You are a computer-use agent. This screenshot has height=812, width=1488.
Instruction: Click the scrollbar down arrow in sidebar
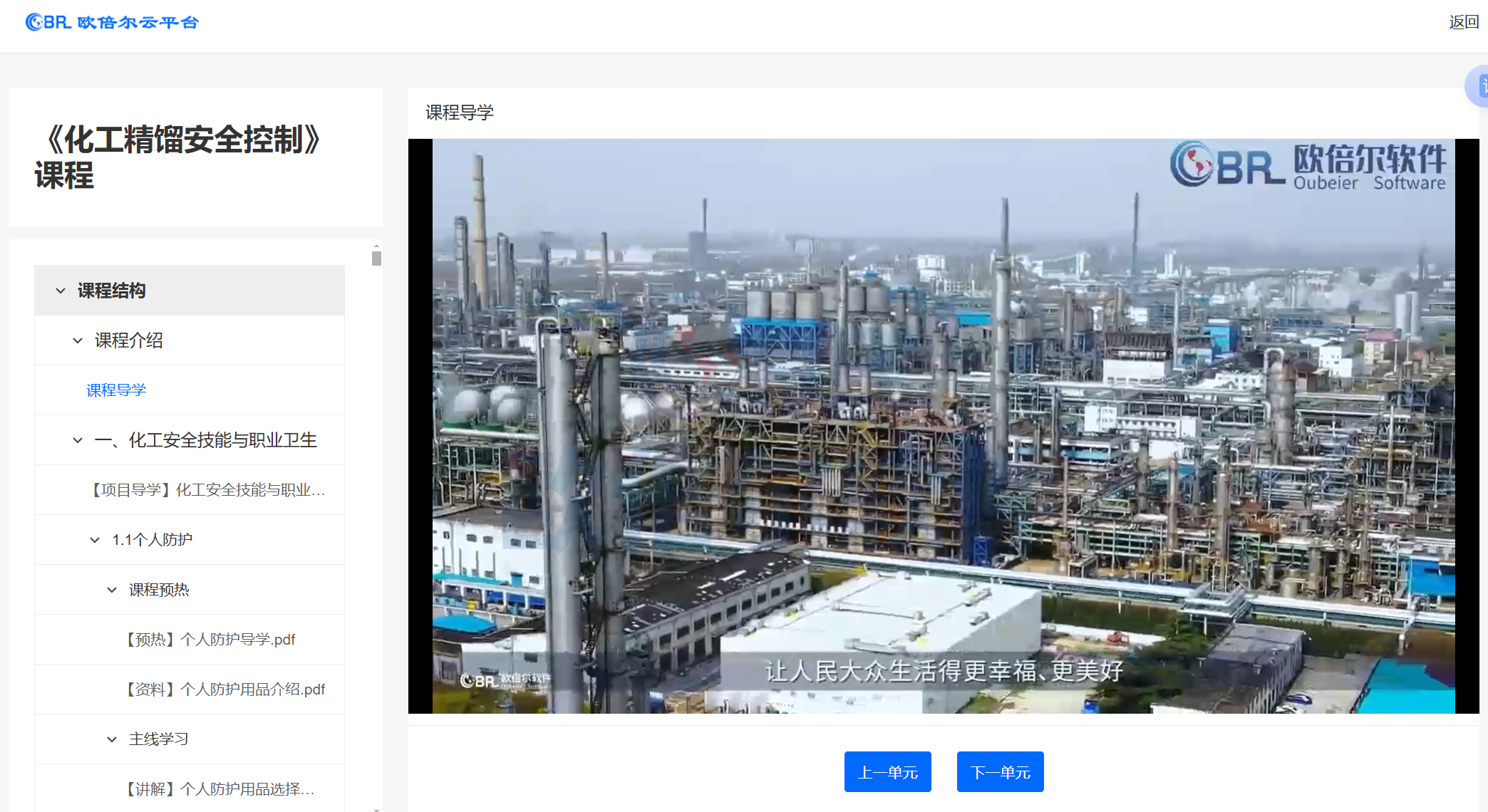[376, 809]
